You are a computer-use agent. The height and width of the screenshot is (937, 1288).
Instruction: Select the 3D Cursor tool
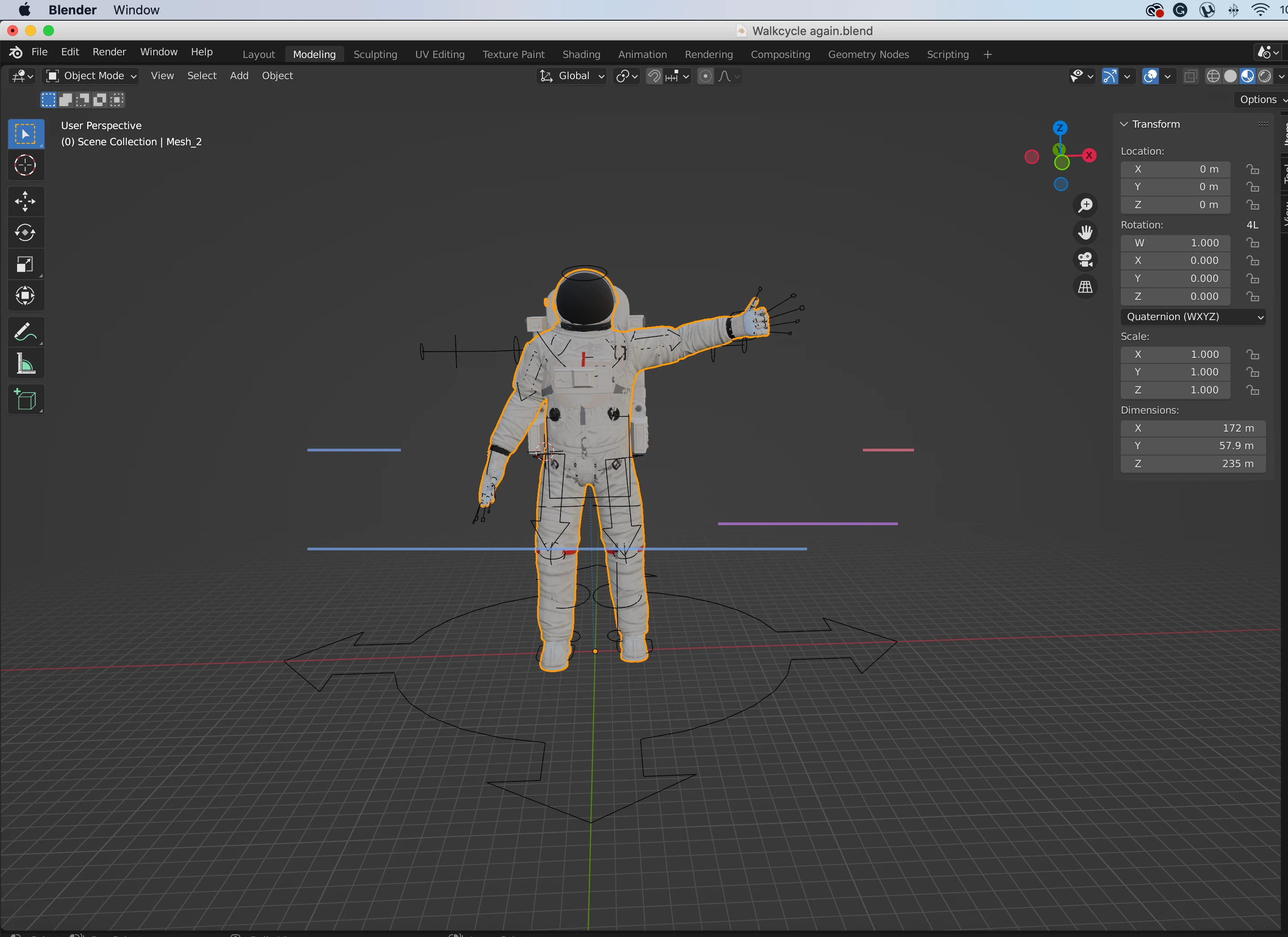25,165
